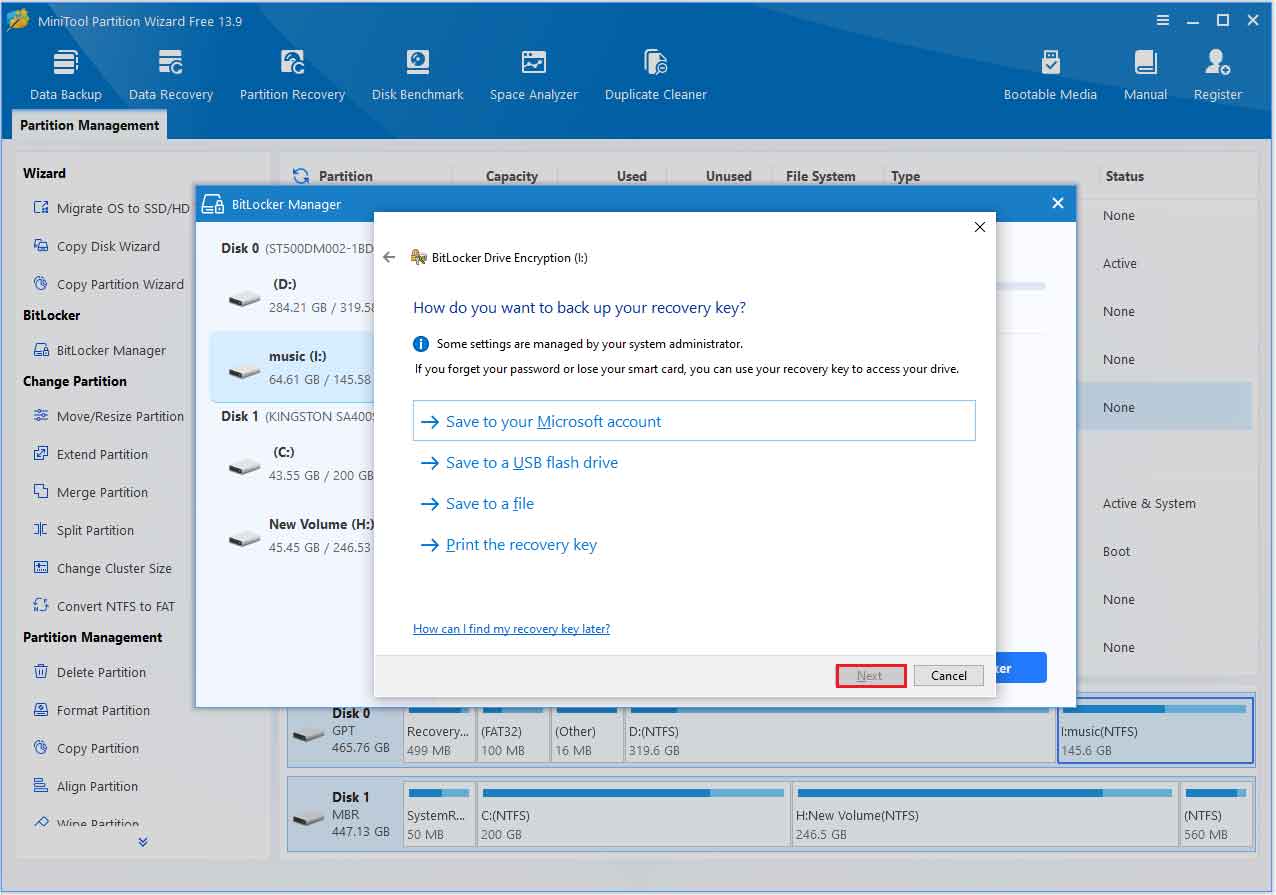Screen dimensions: 1276x895
Task: Select Convert NTFS to FAT
Action: click(104, 606)
